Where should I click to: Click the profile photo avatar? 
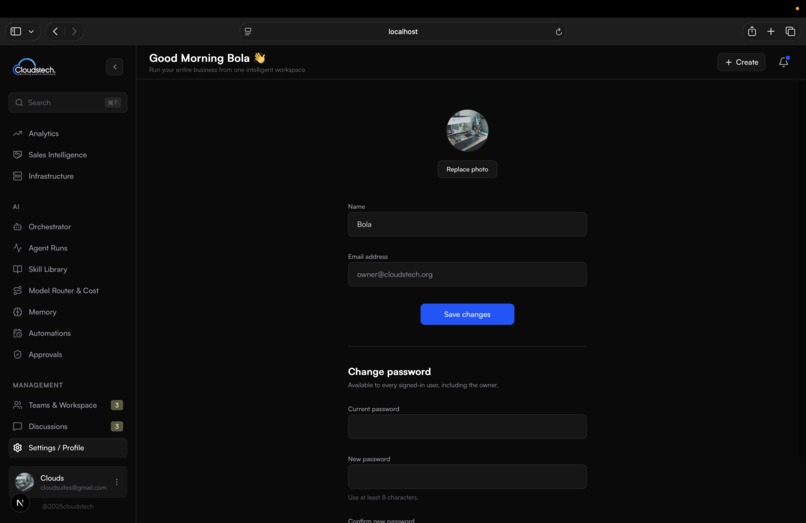pos(467,130)
